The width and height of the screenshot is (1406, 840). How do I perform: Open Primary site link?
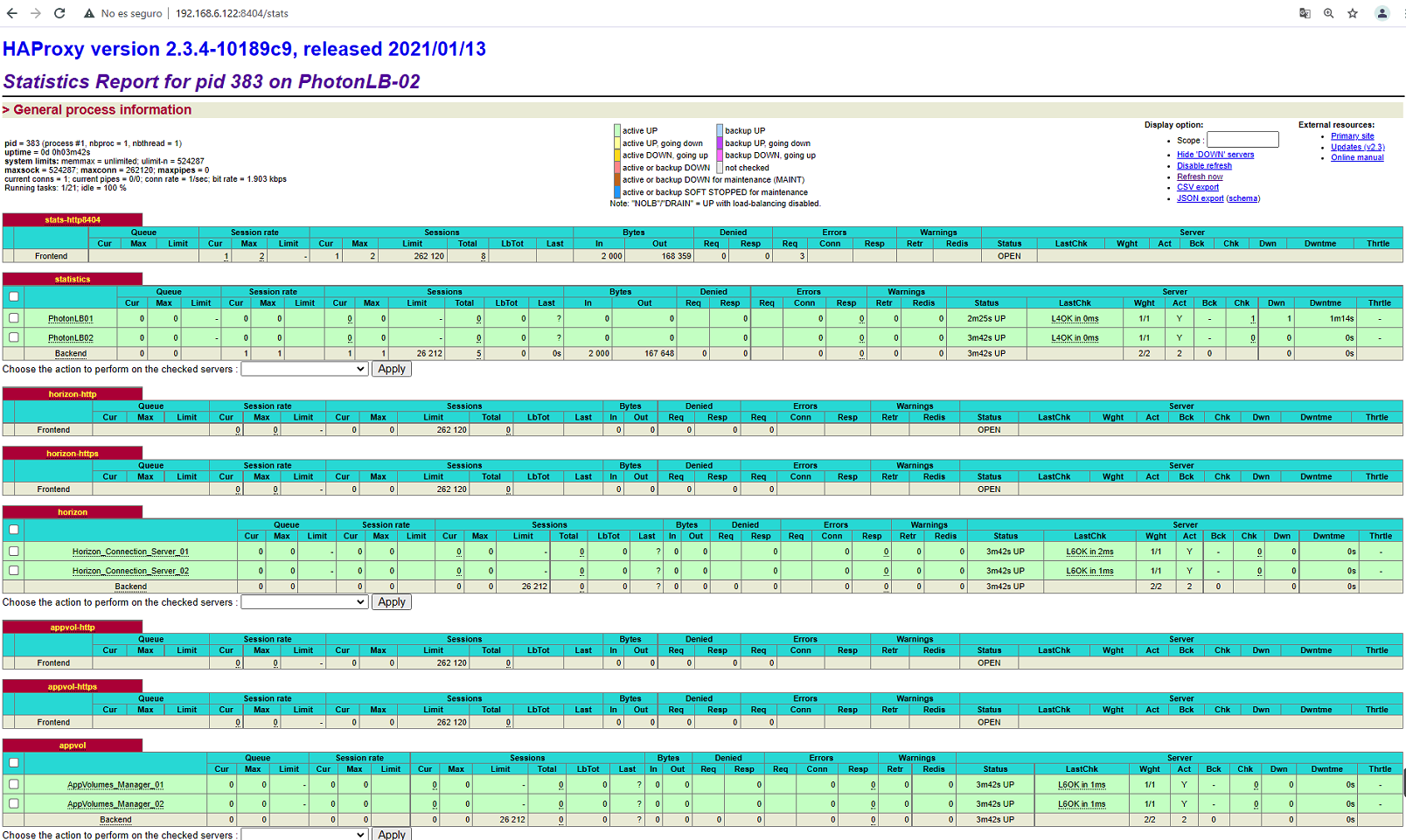pos(1353,136)
